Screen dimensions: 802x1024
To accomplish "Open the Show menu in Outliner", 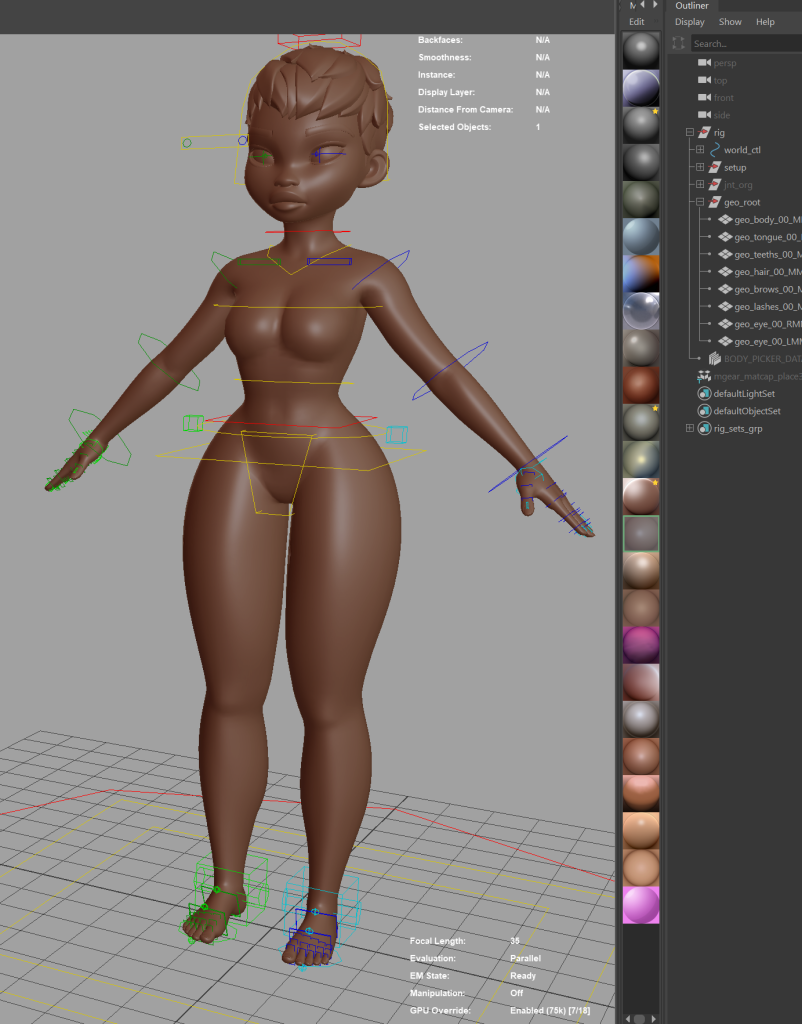I will (x=730, y=22).
